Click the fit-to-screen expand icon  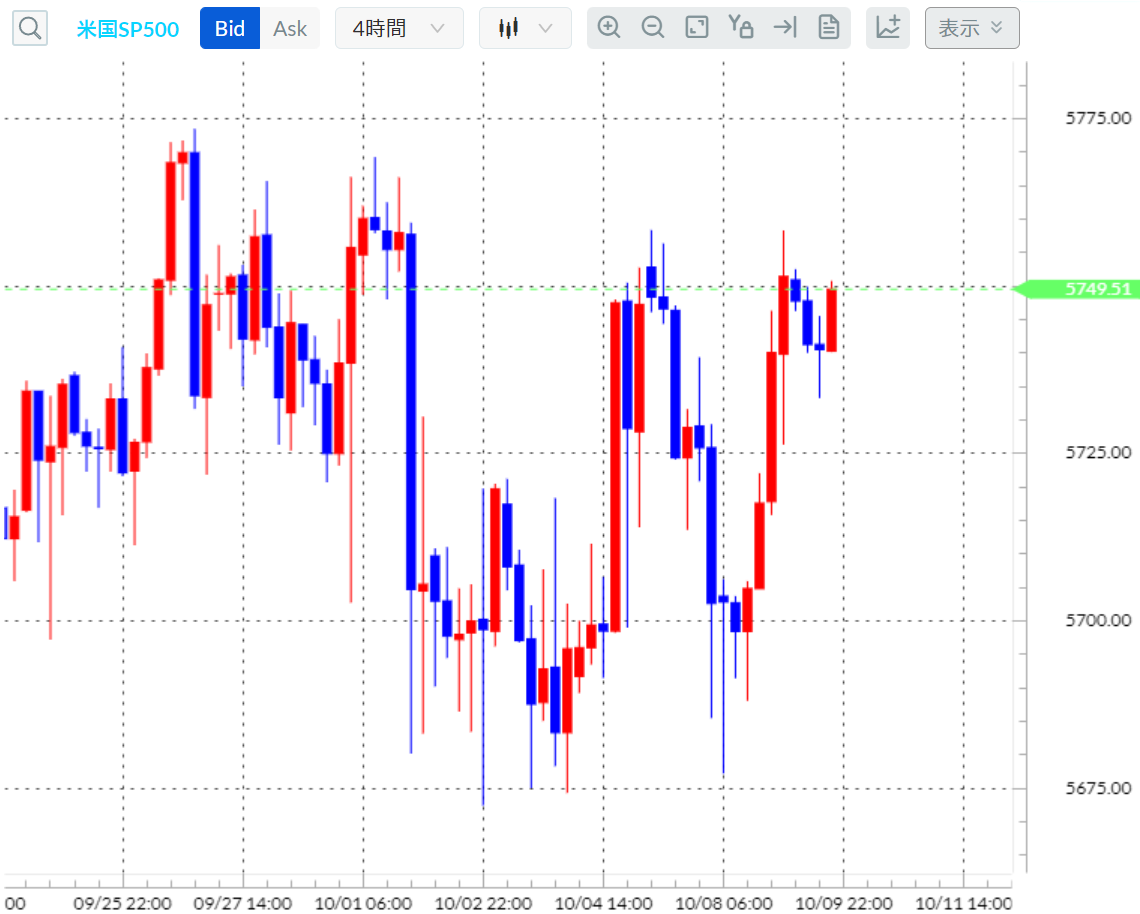[x=697, y=28]
